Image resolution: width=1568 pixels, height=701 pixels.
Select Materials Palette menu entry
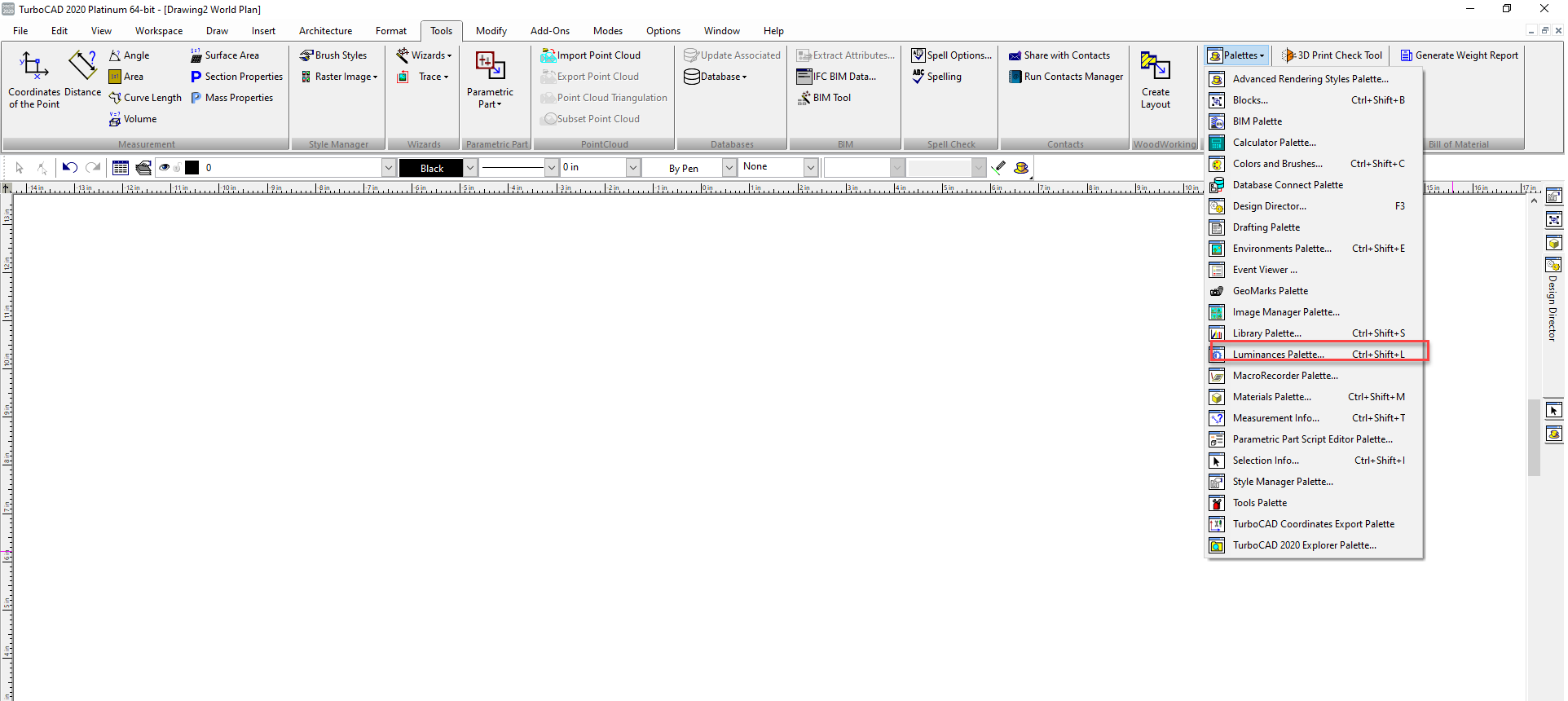[1314, 397]
